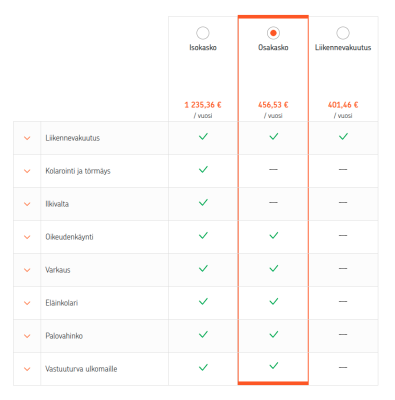Select the Liikennevakuutus radio button

[x=343, y=33]
